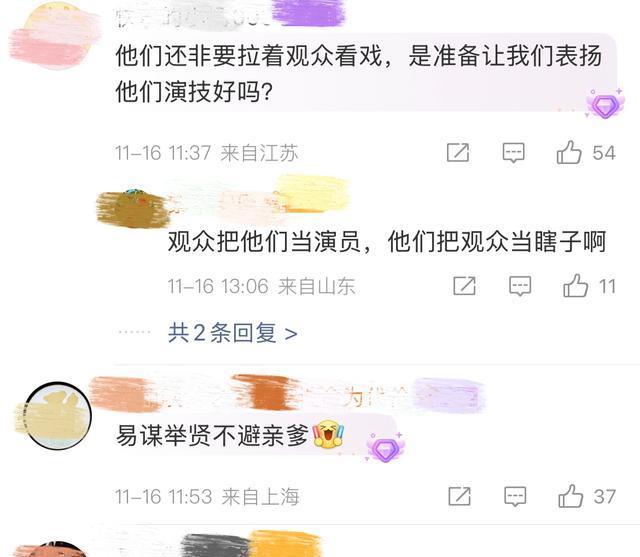Image resolution: width=640 pixels, height=557 pixels.
Task: Share the comment posted at 13:06
Action: coord(464,286)
